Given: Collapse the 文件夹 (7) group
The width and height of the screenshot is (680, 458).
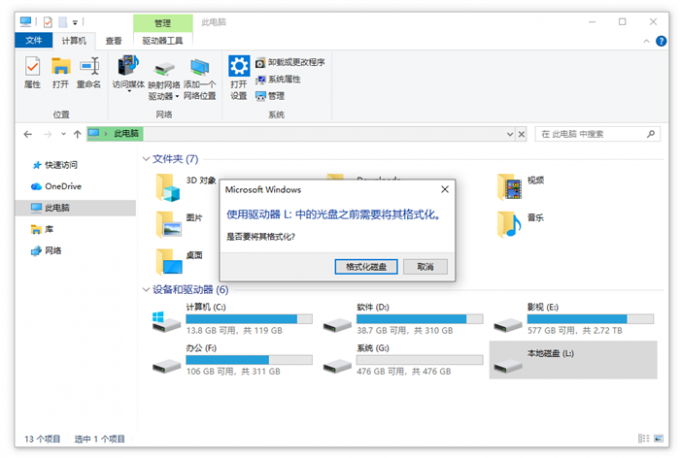Looking at the screenshot, I should click(x=146, y=159).
